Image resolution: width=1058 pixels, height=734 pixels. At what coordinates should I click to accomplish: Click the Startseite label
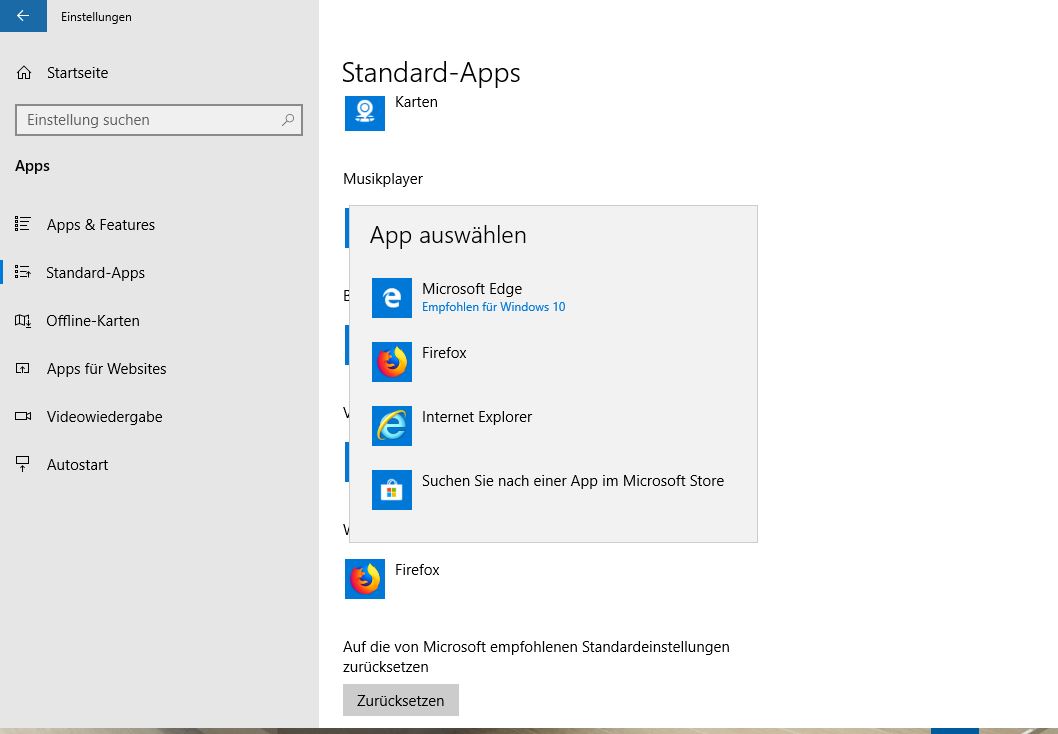tap(78, 73)
